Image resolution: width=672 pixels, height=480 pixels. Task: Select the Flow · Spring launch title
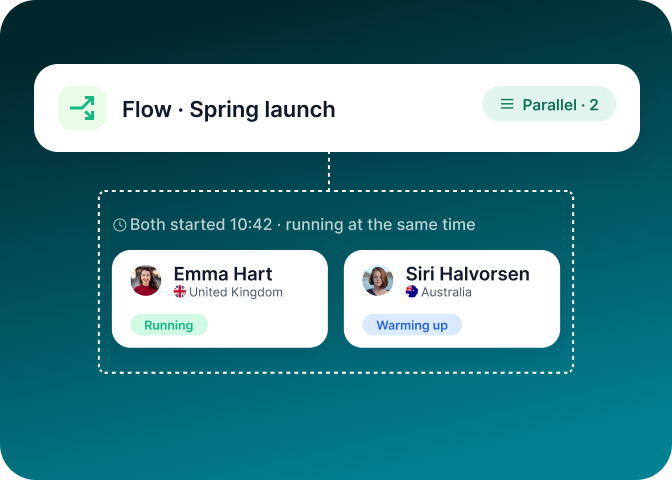click(228, 109)
